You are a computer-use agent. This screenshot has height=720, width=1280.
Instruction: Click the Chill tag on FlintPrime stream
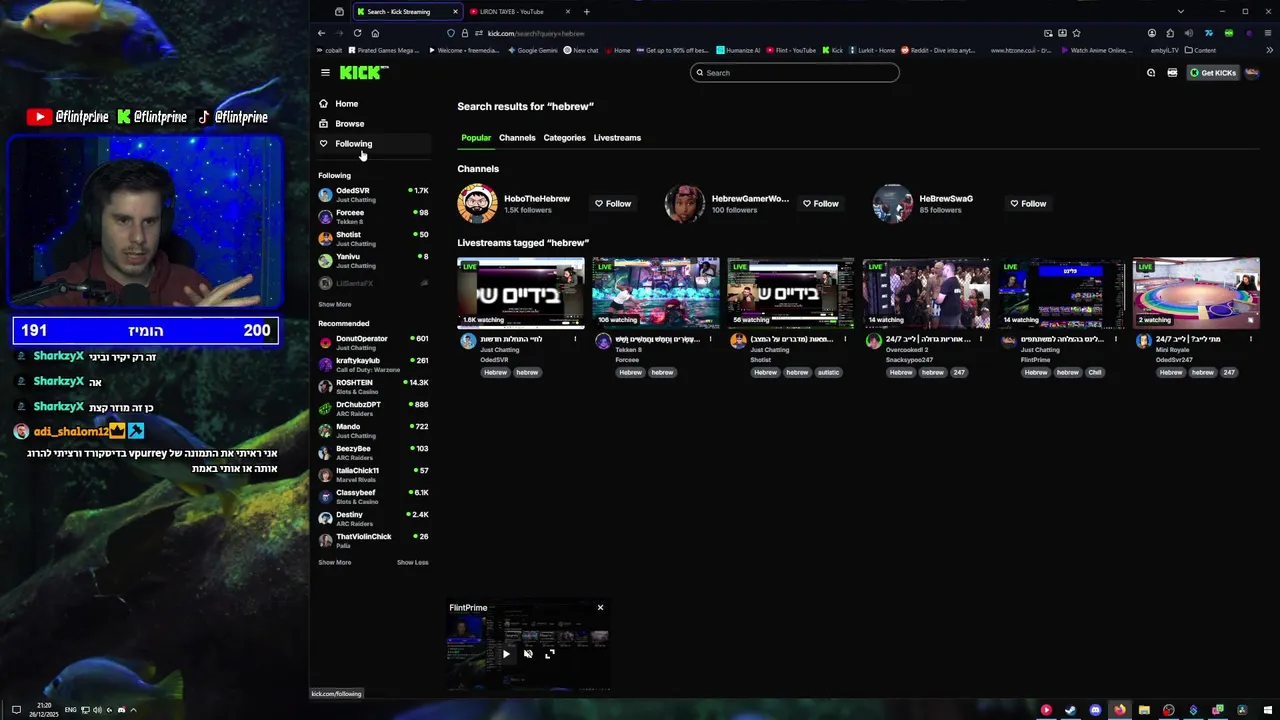click(x=1095, y=372)
